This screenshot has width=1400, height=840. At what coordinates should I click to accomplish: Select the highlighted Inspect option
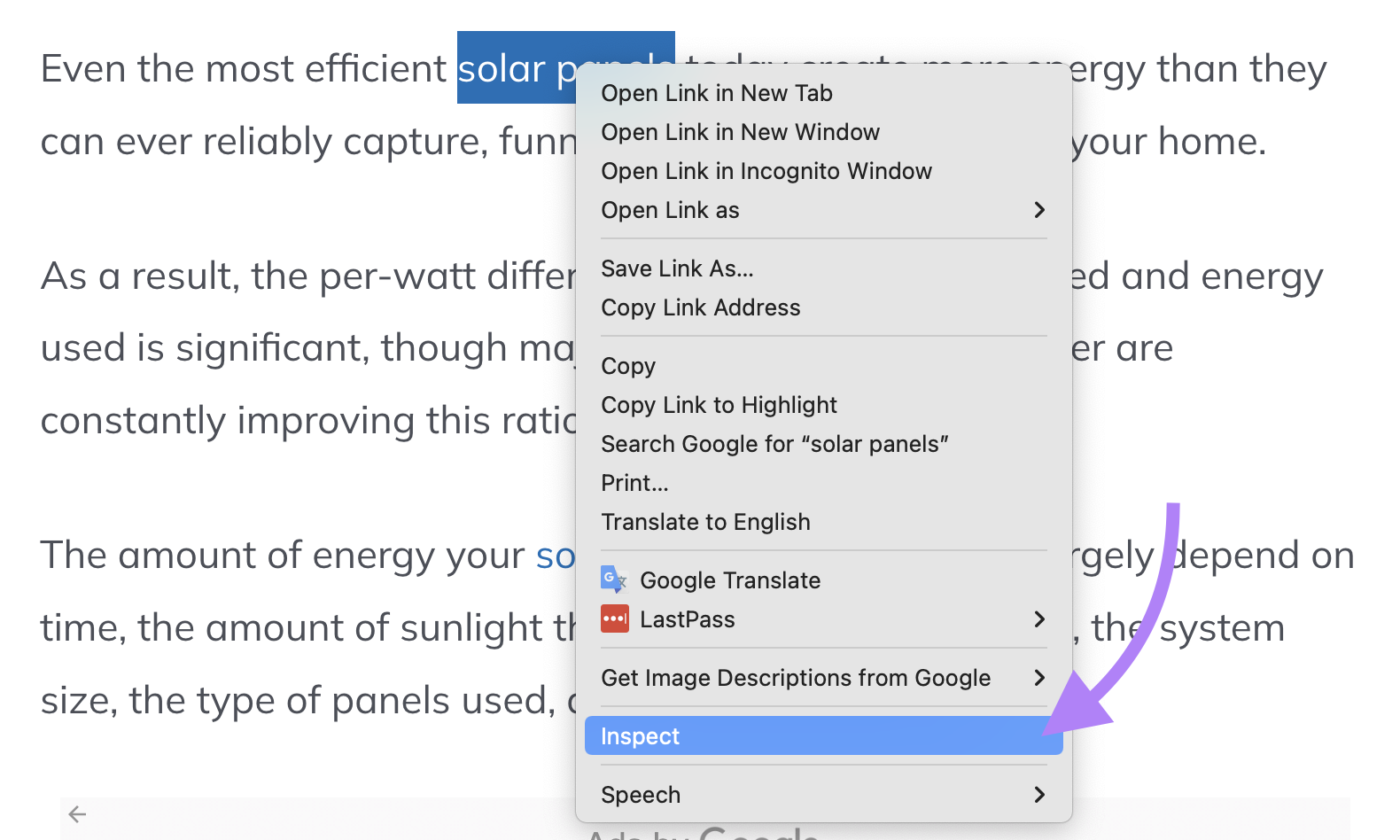click(822, 735)
